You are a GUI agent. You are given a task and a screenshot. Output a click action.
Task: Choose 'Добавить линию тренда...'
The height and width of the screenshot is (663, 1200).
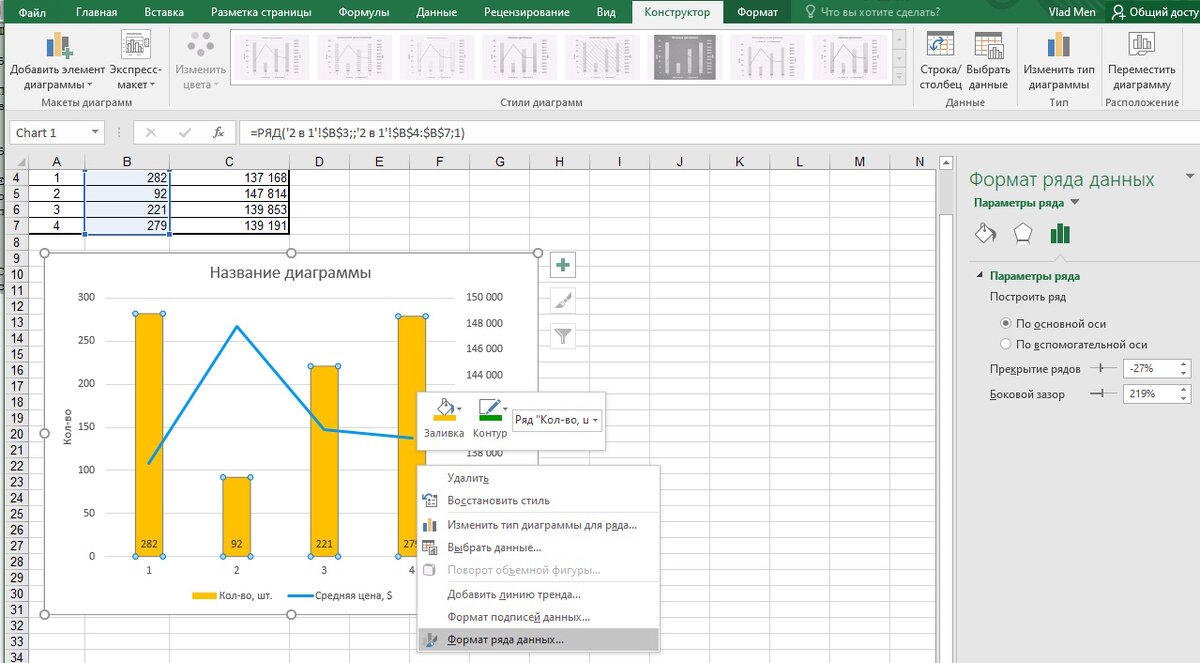coord(538,594)
